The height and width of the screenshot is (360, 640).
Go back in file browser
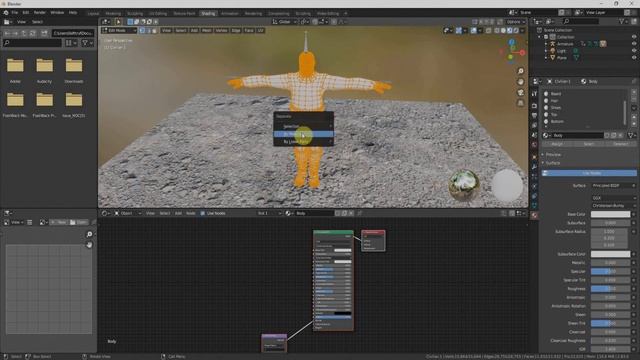pos(7,33)
